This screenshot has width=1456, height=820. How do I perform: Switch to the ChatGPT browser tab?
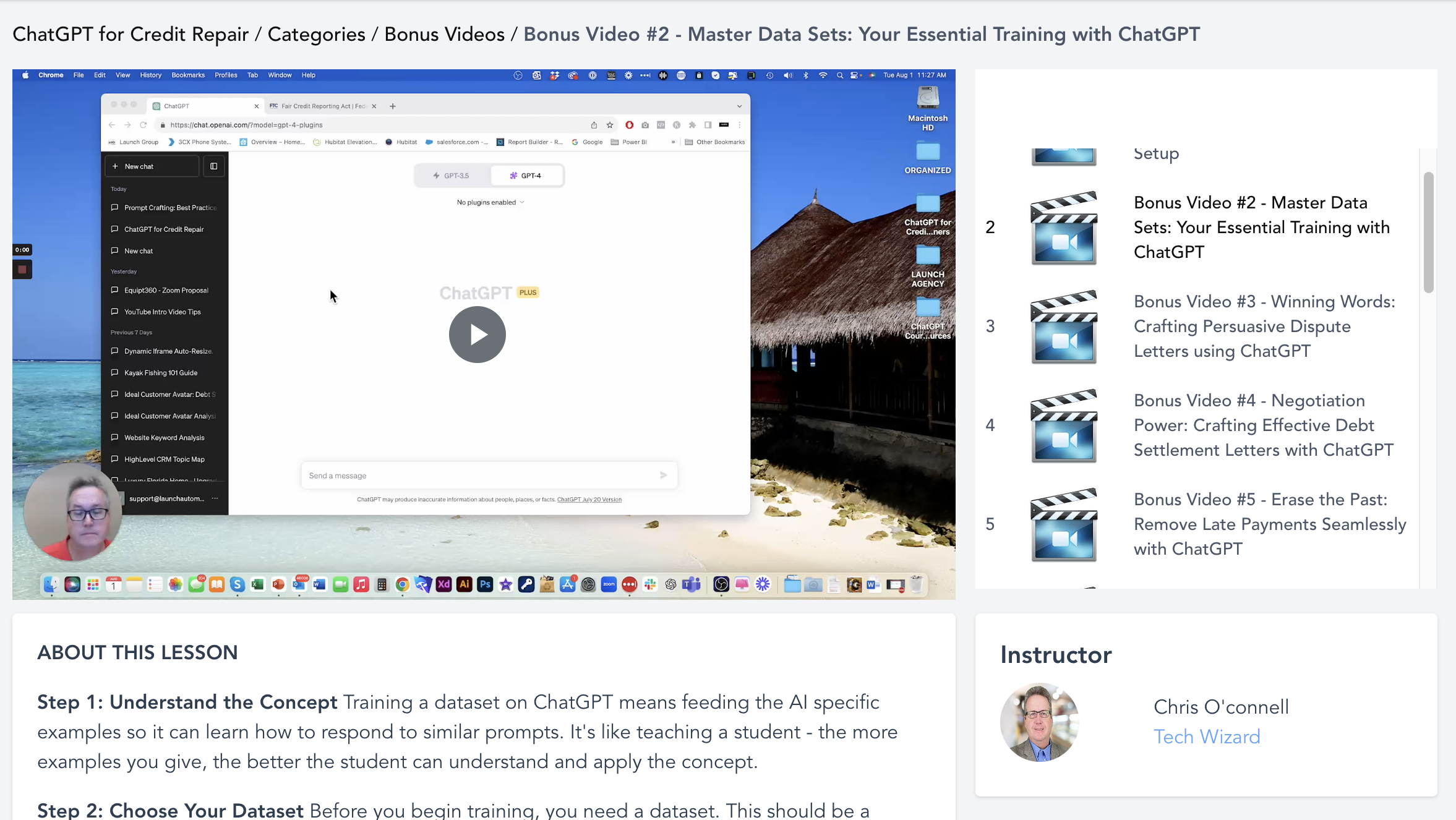coord(205,106)
